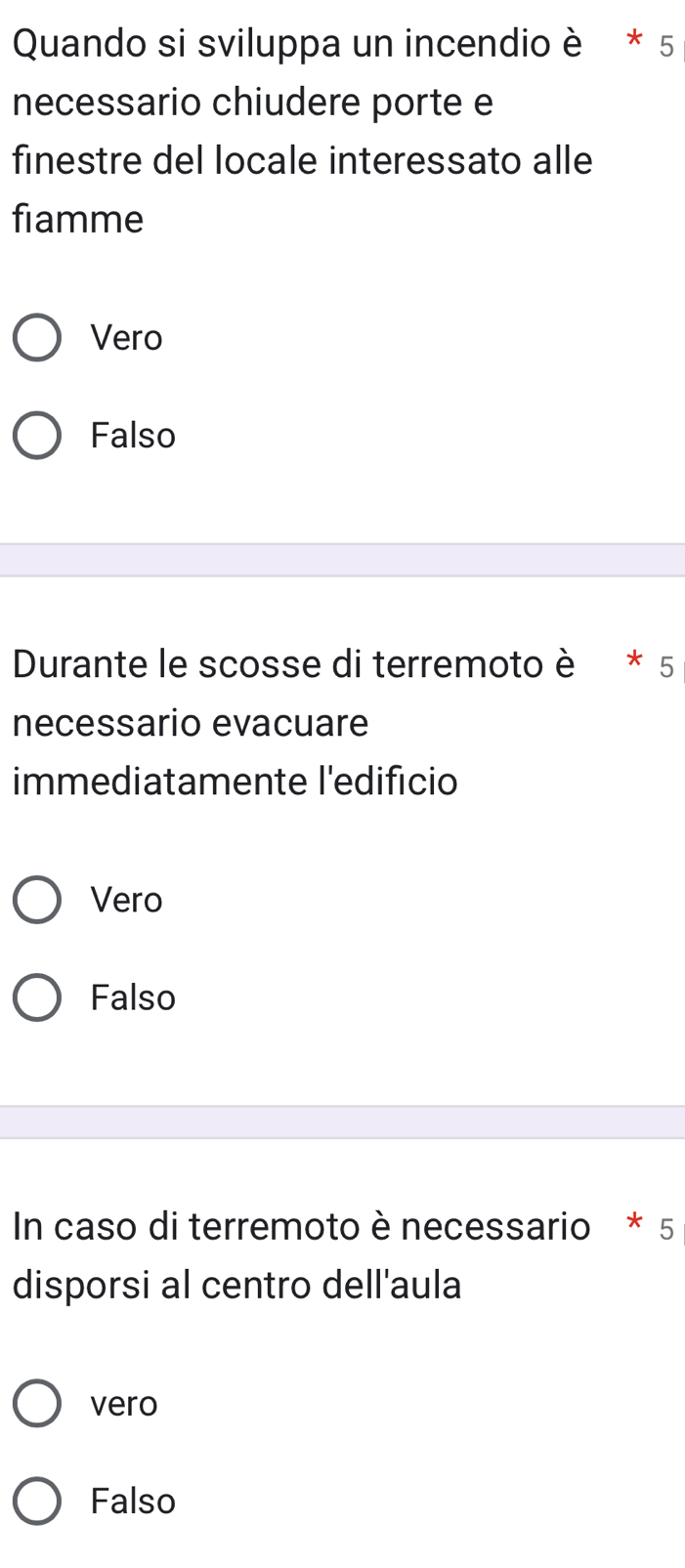Click the 'Vero' label text under incendio question
685x1568 pixels.
pyautogui.click(x=126, y=338)
